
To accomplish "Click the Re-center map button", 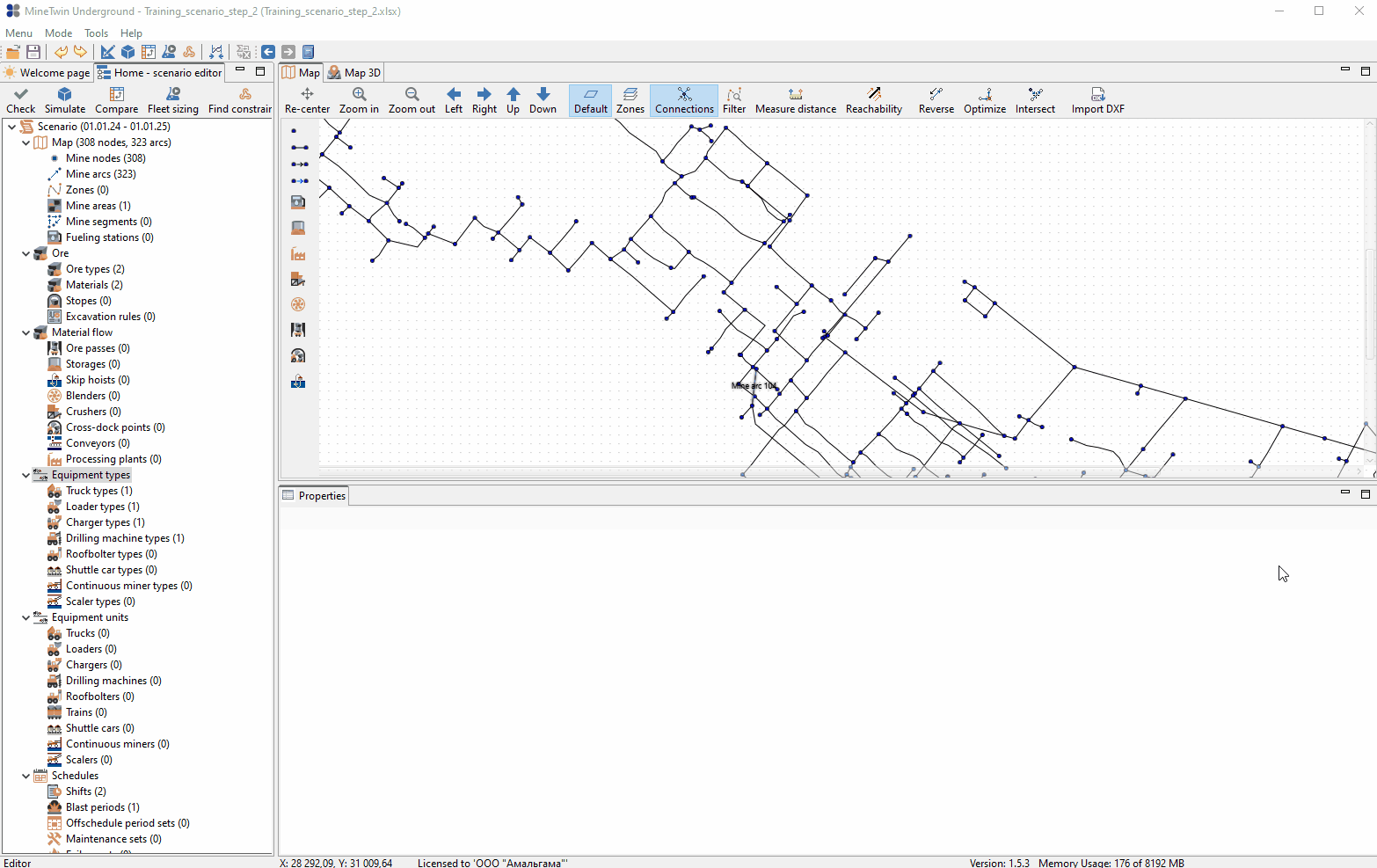I will pyautogui.click(x=307, y=100).
